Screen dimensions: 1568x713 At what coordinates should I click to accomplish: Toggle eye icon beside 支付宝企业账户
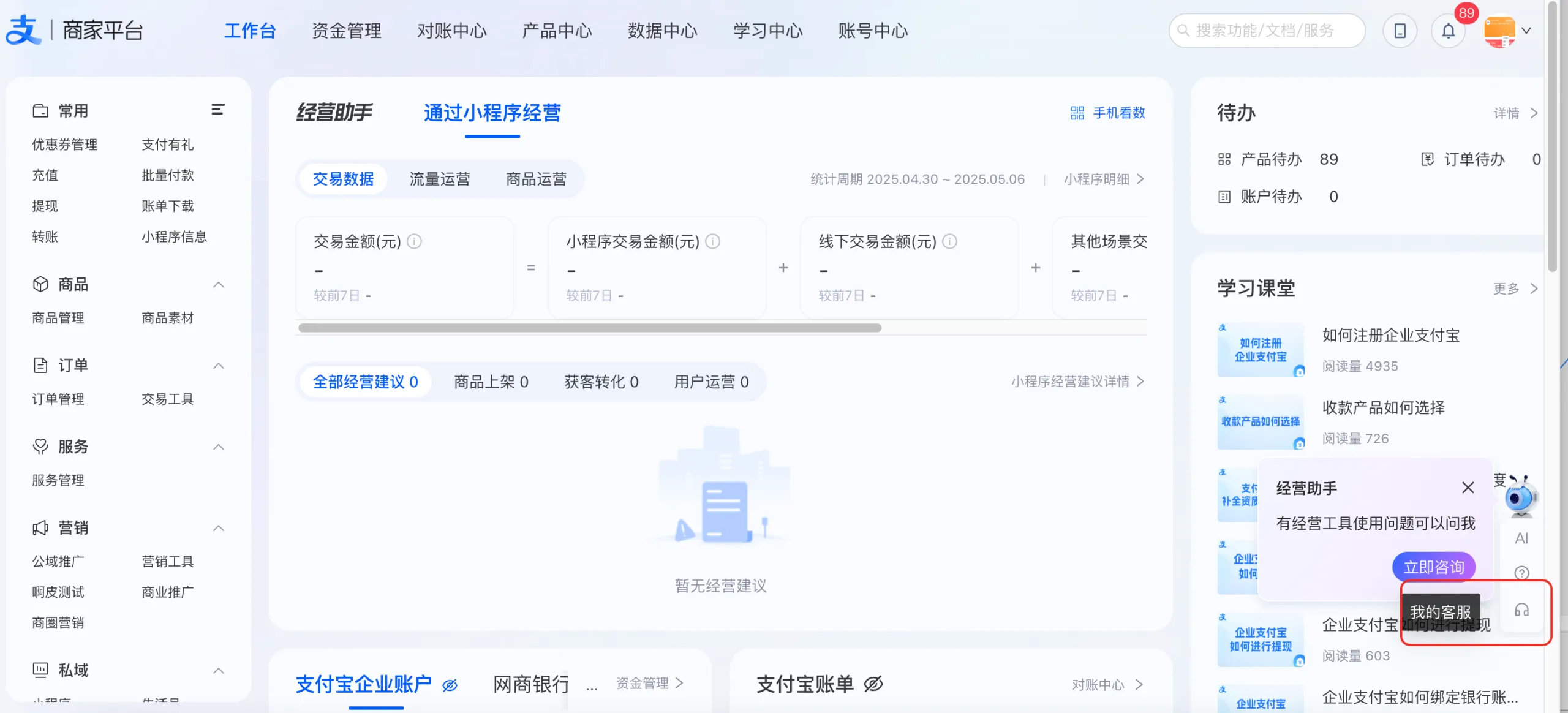tap(450, 685)
